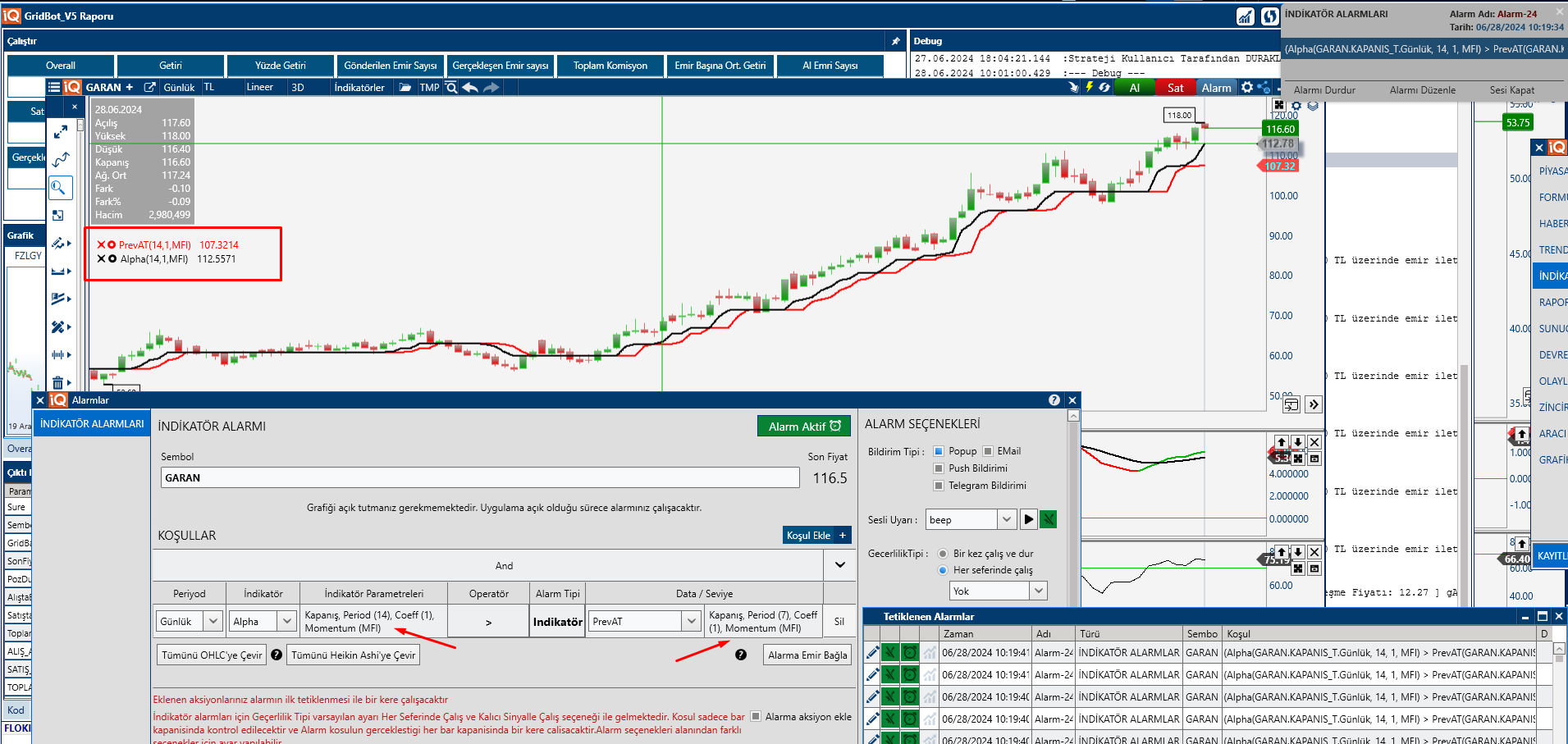Open chart settings gear next to Alarm button
This screenshot has width=1568, height=744.
point(1247,87)
